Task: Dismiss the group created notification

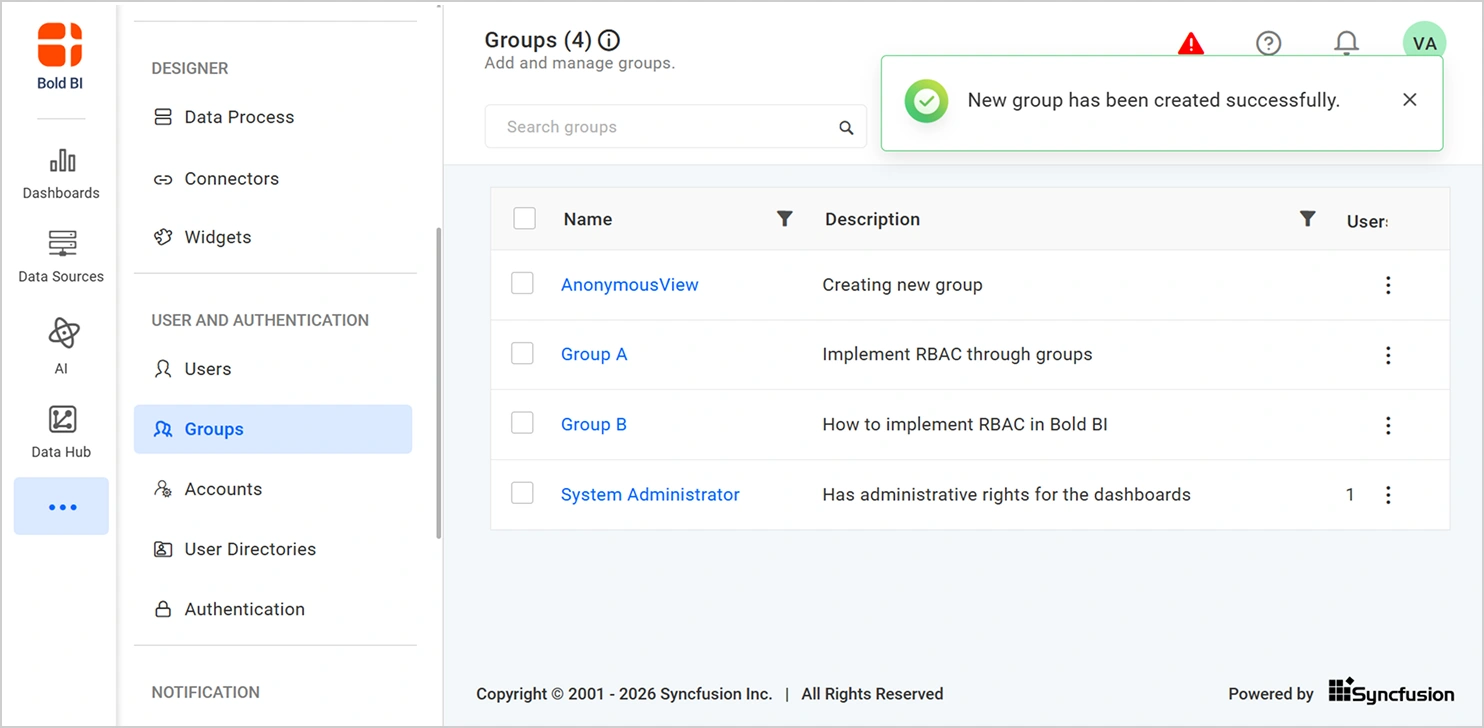Action: tap(1410, 100)
